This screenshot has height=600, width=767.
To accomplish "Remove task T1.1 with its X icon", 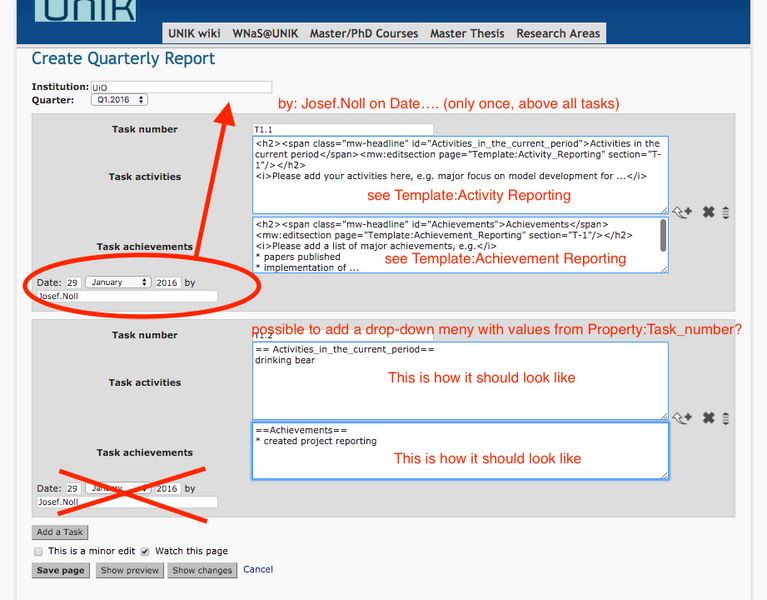I will [708, 212].
